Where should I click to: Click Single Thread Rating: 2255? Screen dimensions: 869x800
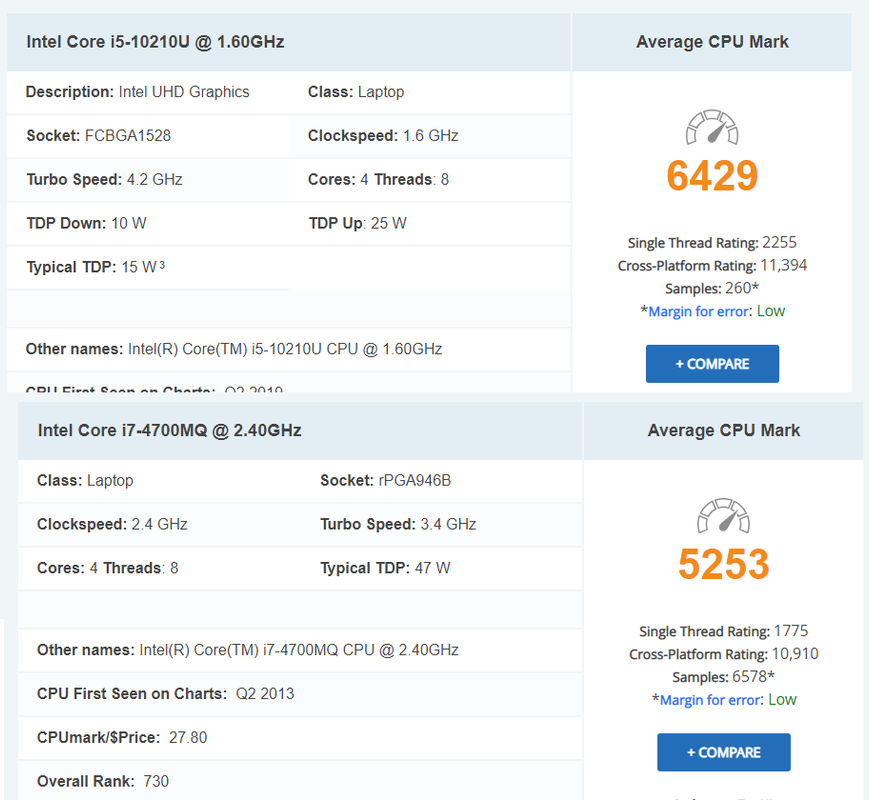point(712,243)
